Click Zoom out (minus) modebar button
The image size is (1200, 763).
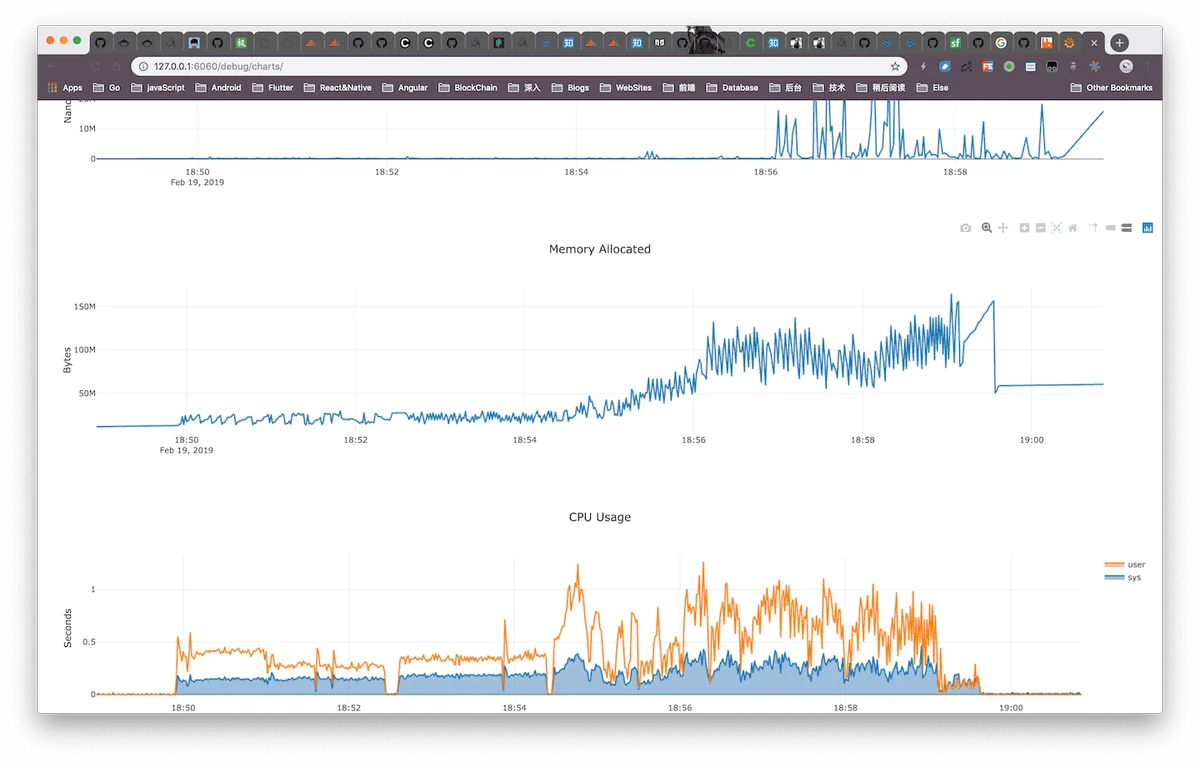coord(1041,228)
